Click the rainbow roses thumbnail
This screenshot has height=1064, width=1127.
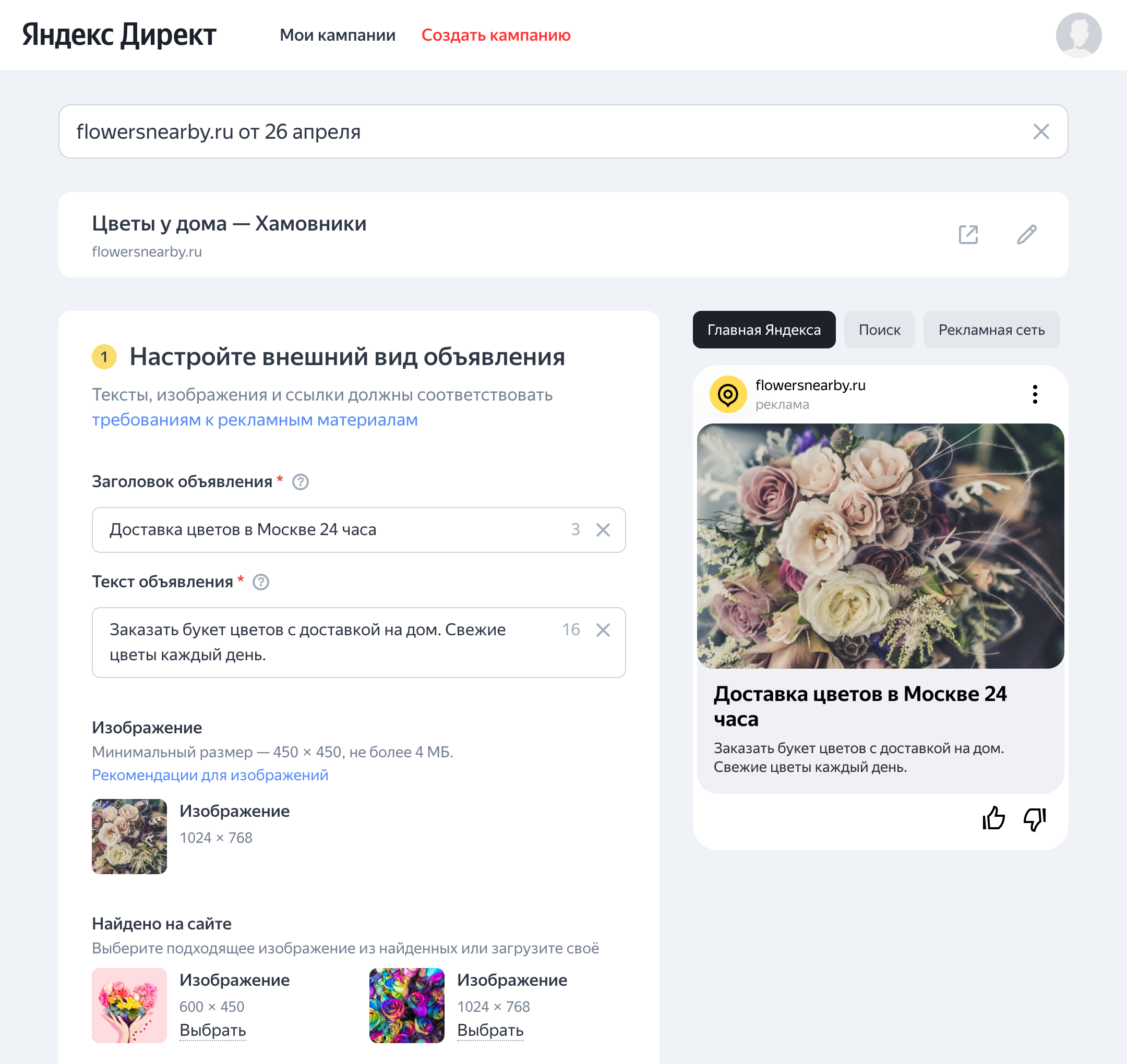click(x=406, y=1005)
